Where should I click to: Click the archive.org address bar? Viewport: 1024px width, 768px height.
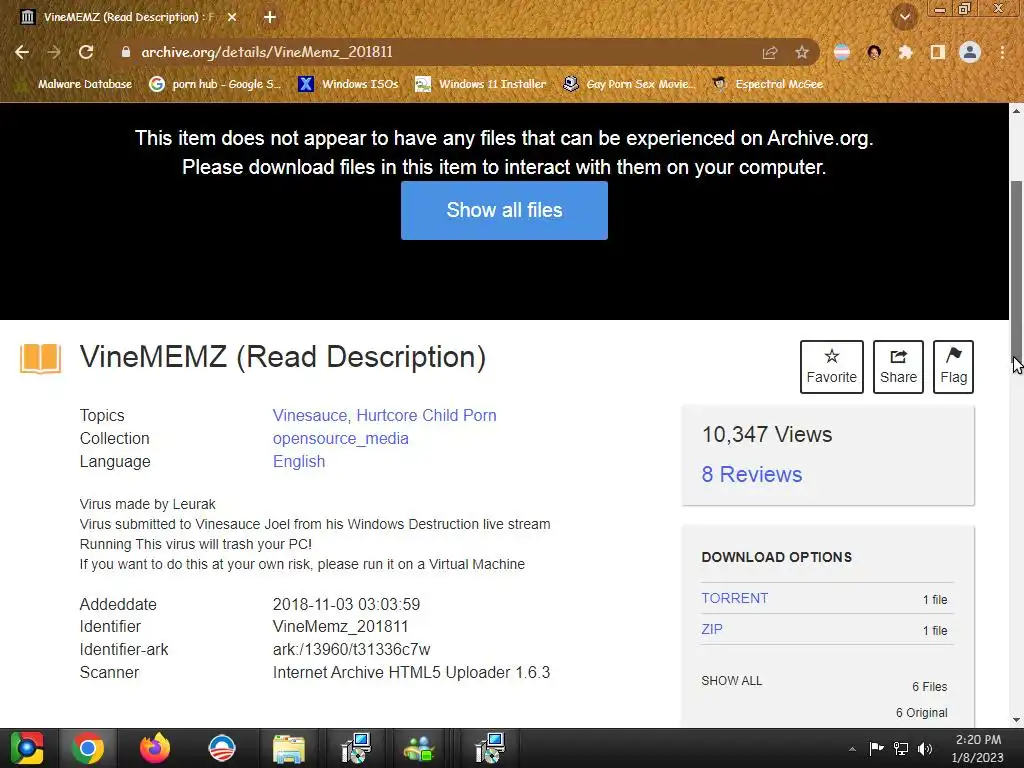tap(444, 52)
